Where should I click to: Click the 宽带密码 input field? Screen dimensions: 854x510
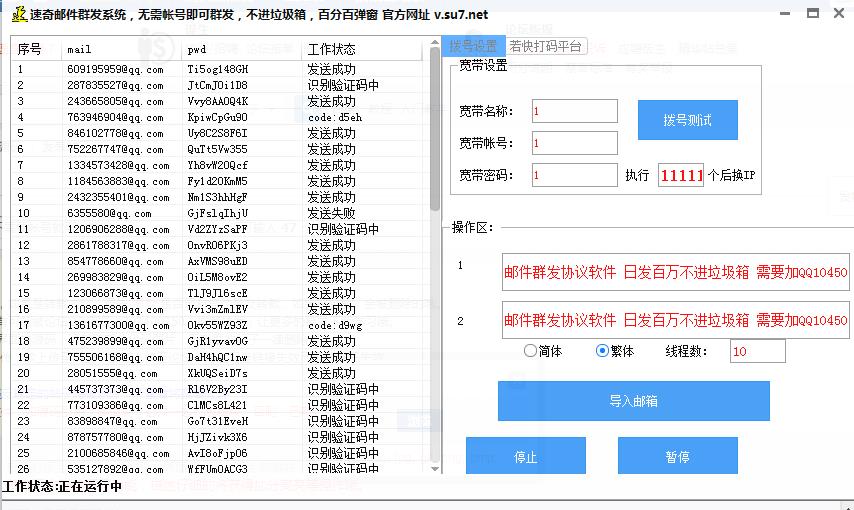click(574, 175)
